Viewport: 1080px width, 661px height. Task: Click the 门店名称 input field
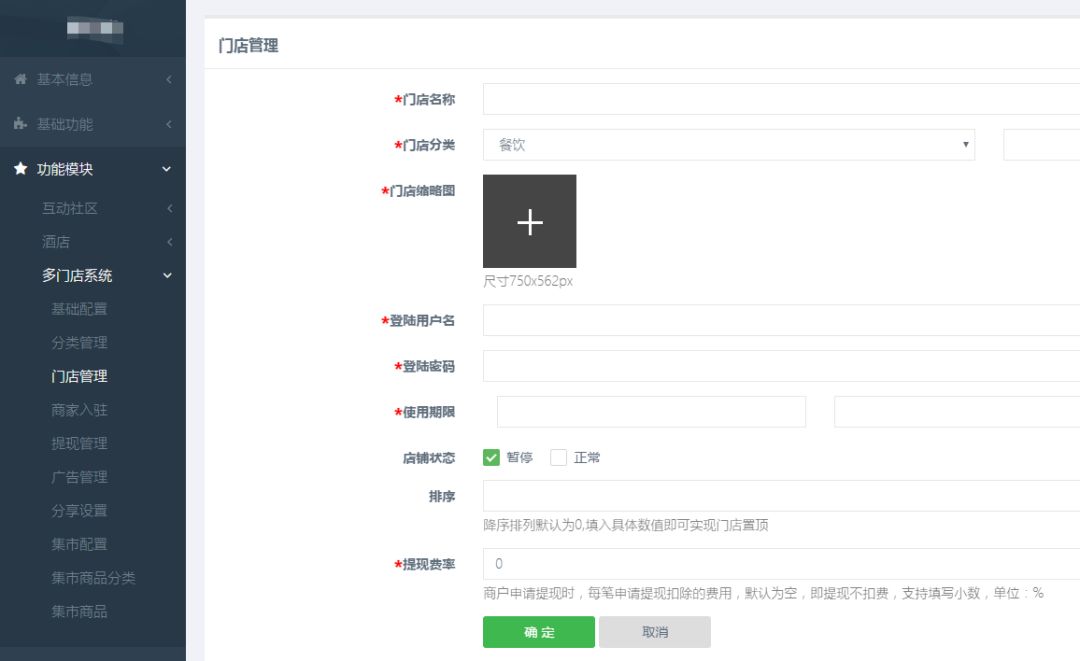coord(700,99)
